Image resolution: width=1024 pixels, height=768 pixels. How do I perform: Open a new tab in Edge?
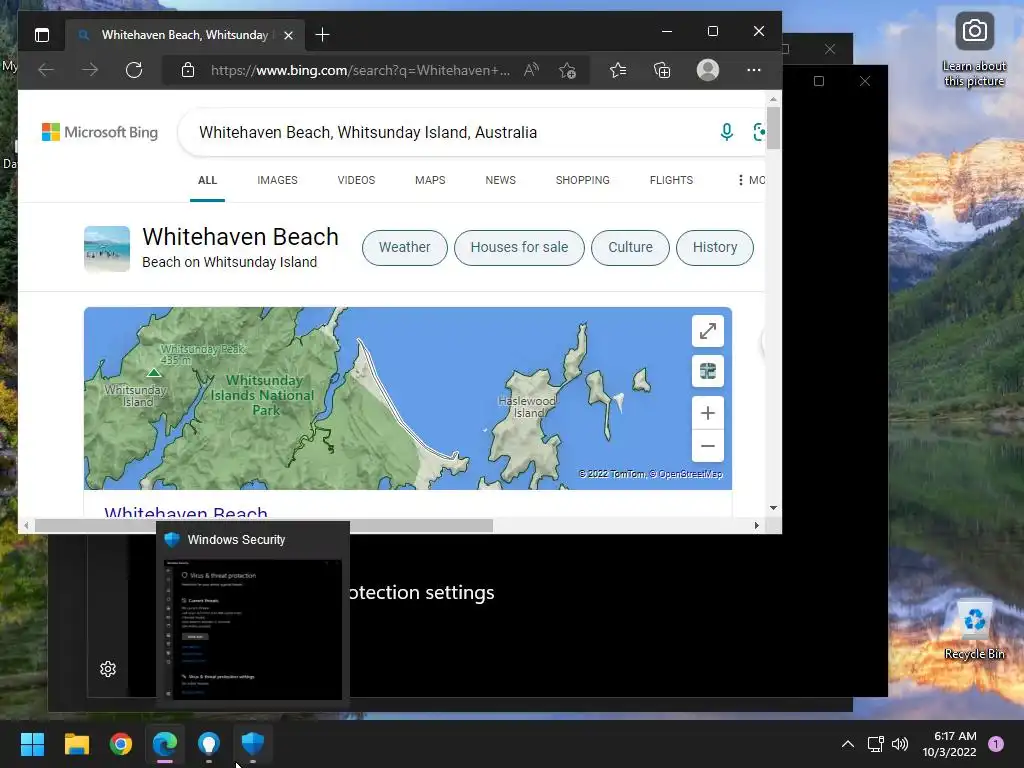322,35
